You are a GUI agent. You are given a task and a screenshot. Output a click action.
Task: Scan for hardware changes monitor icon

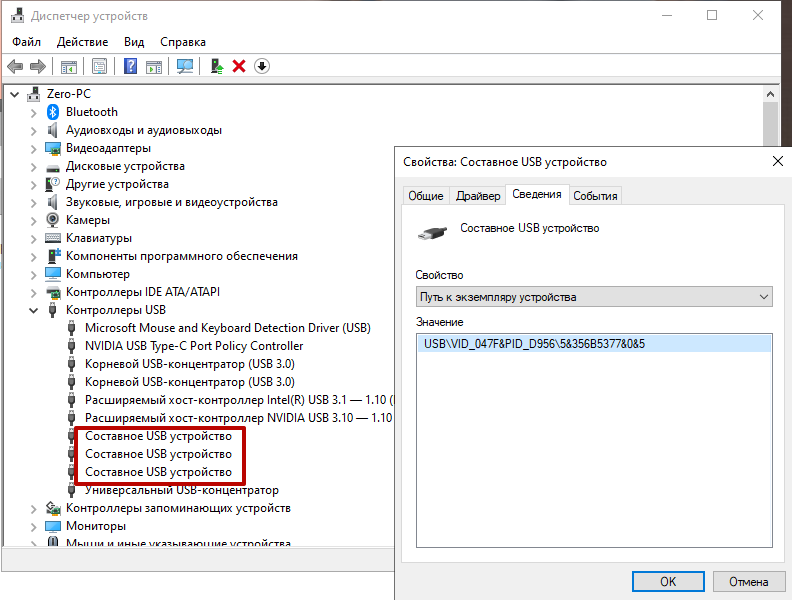[x=185, y=66]
